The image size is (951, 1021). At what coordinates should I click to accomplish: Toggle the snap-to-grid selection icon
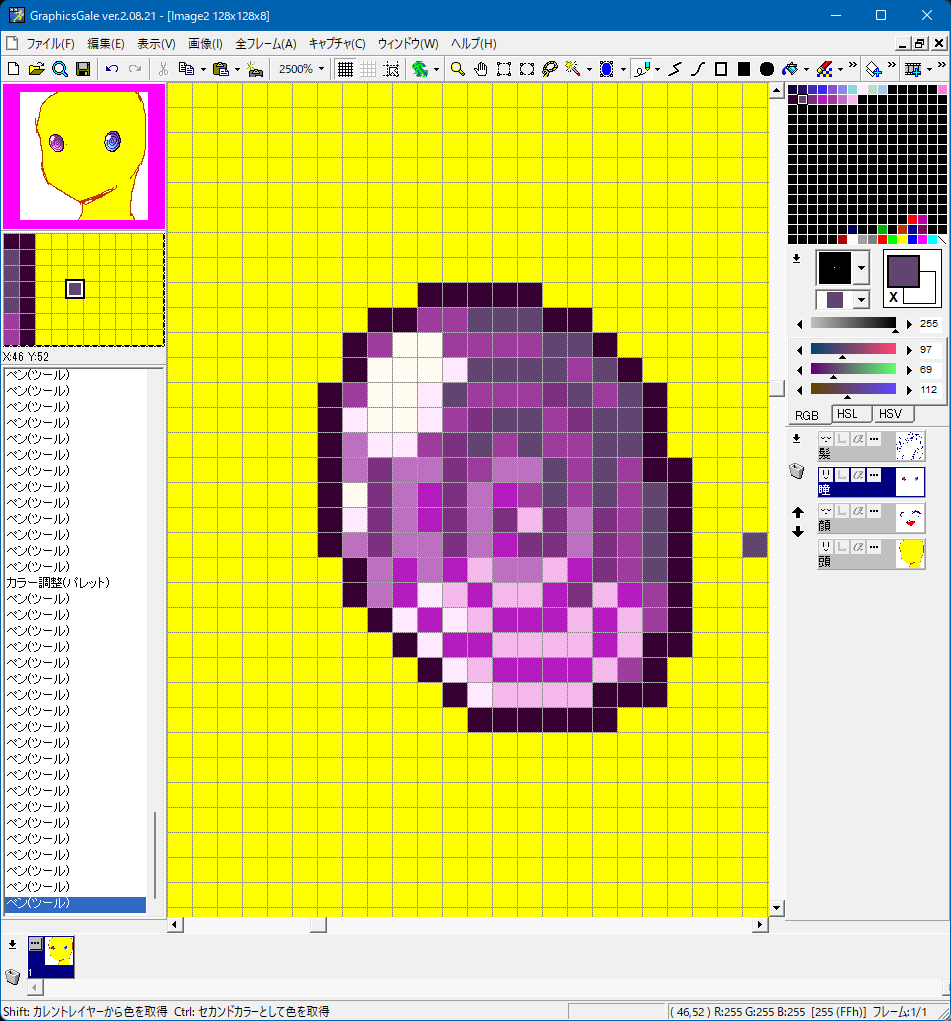click(391, 69)
